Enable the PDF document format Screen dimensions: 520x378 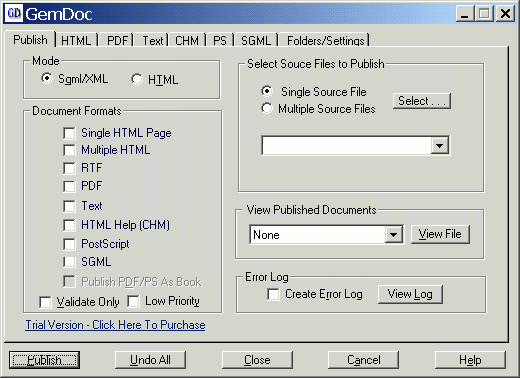[x=69, y=186]
